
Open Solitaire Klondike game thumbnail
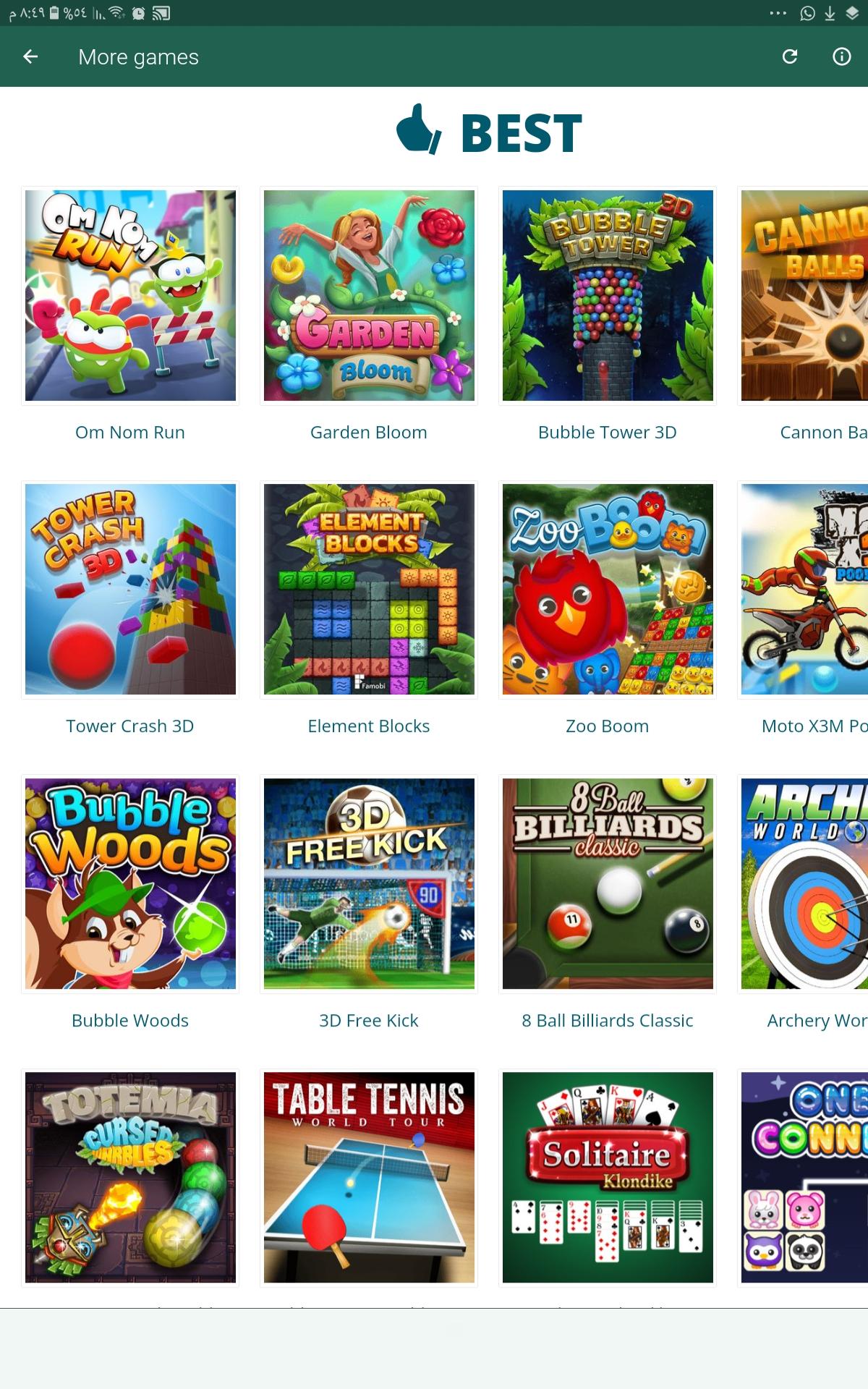coord(608,1178)
